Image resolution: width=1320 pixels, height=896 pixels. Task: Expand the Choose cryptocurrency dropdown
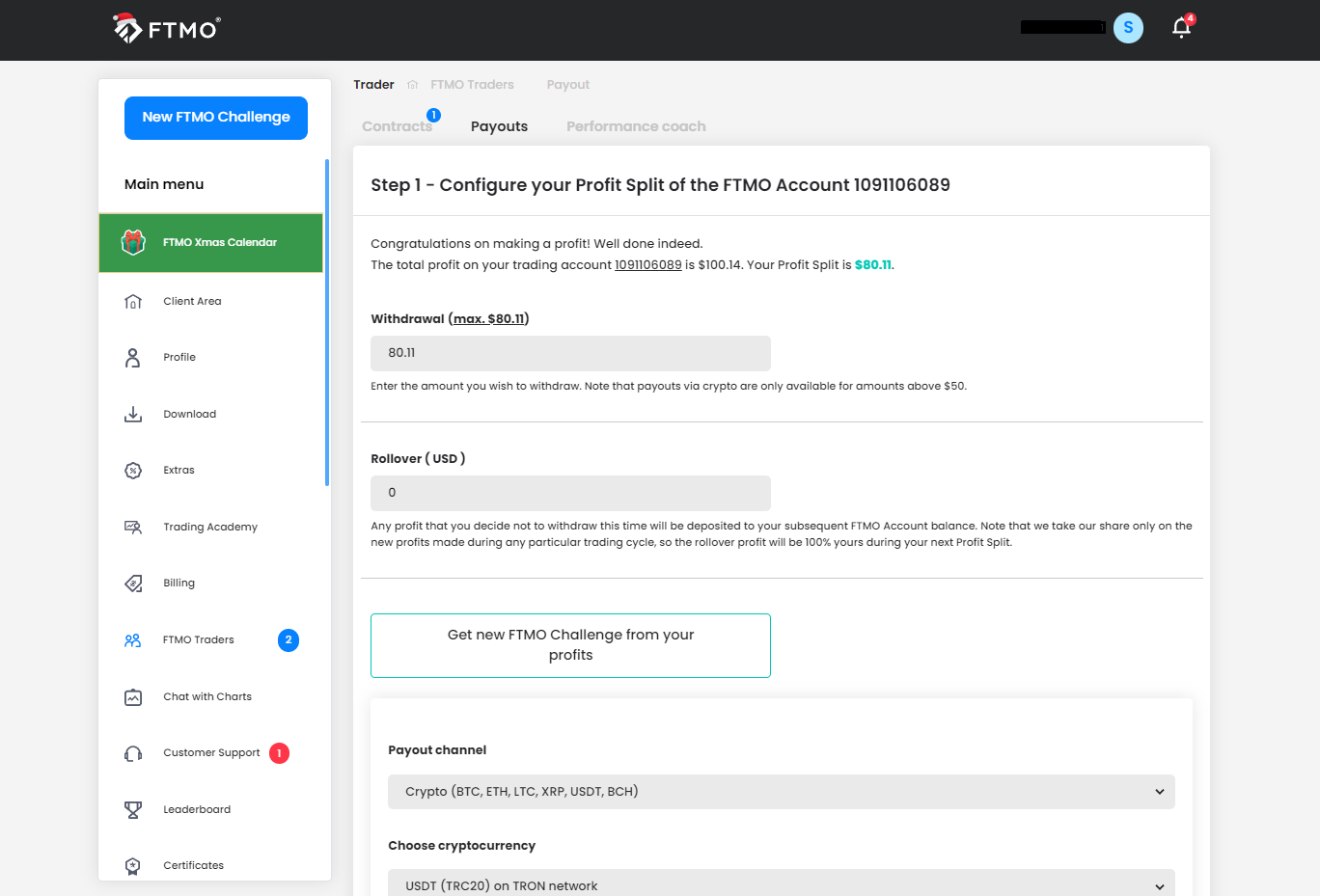pos(781,884)
